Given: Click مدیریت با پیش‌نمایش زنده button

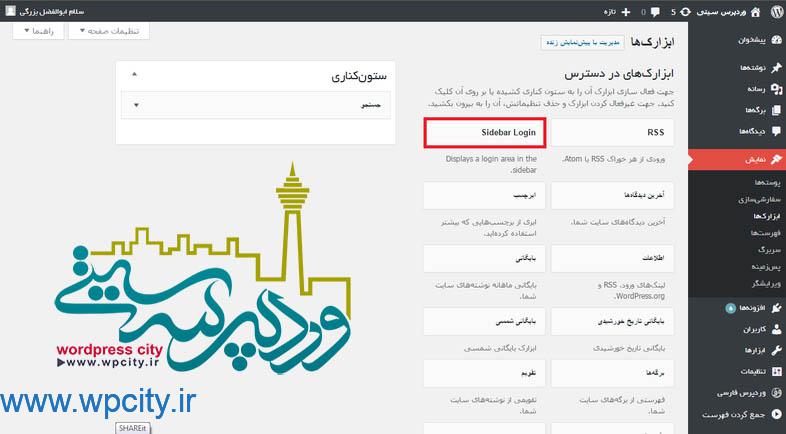Looking at the screenshot, I should [583, 43].
